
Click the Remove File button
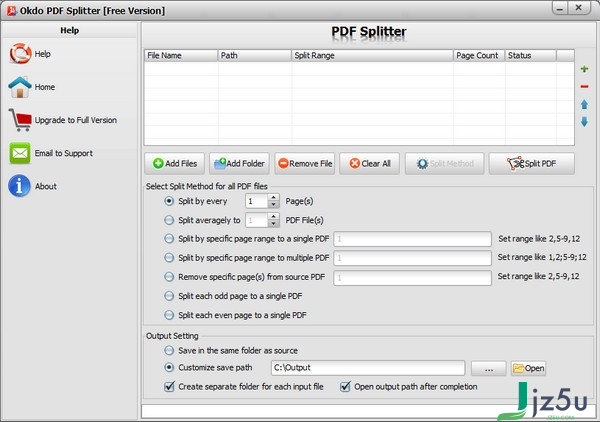click(305, 163)
